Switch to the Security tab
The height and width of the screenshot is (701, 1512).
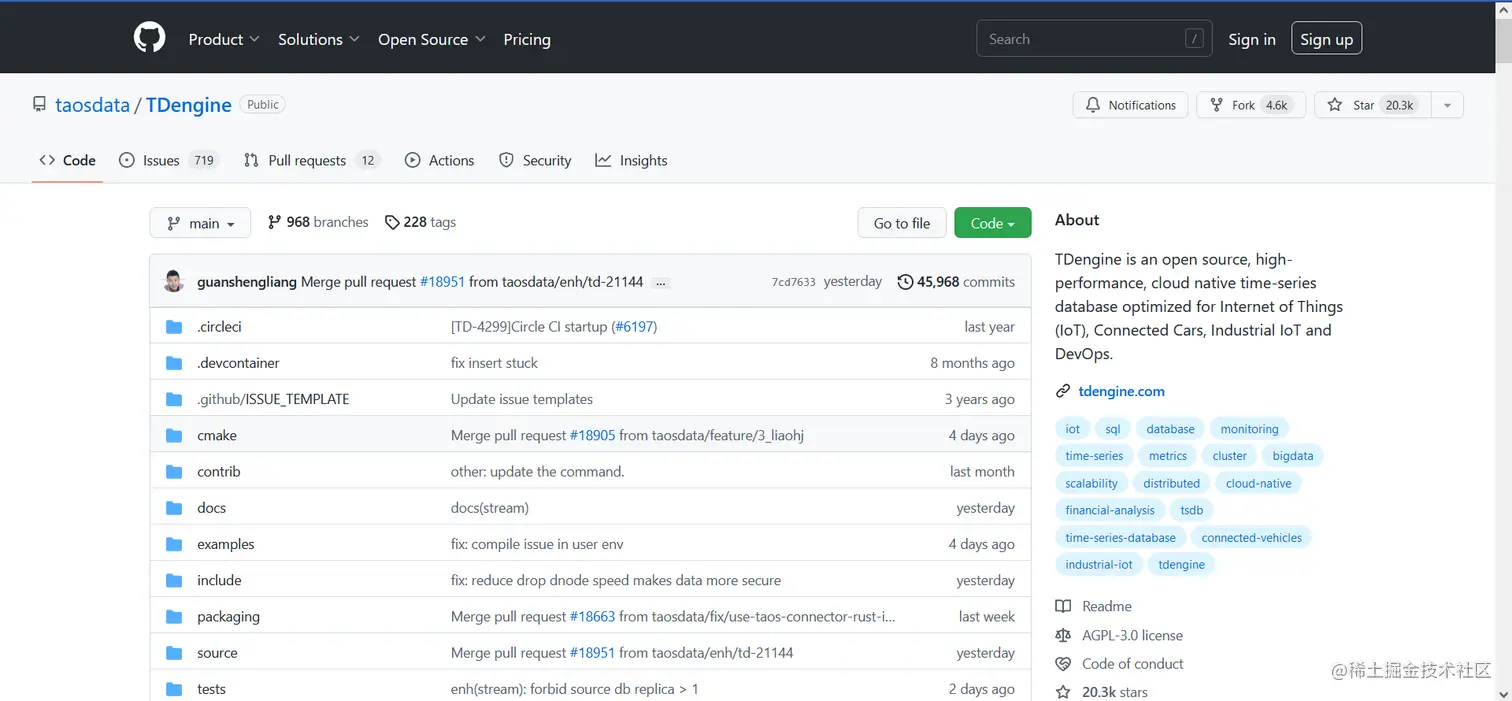pyautogui.click(x=535, y=160)
